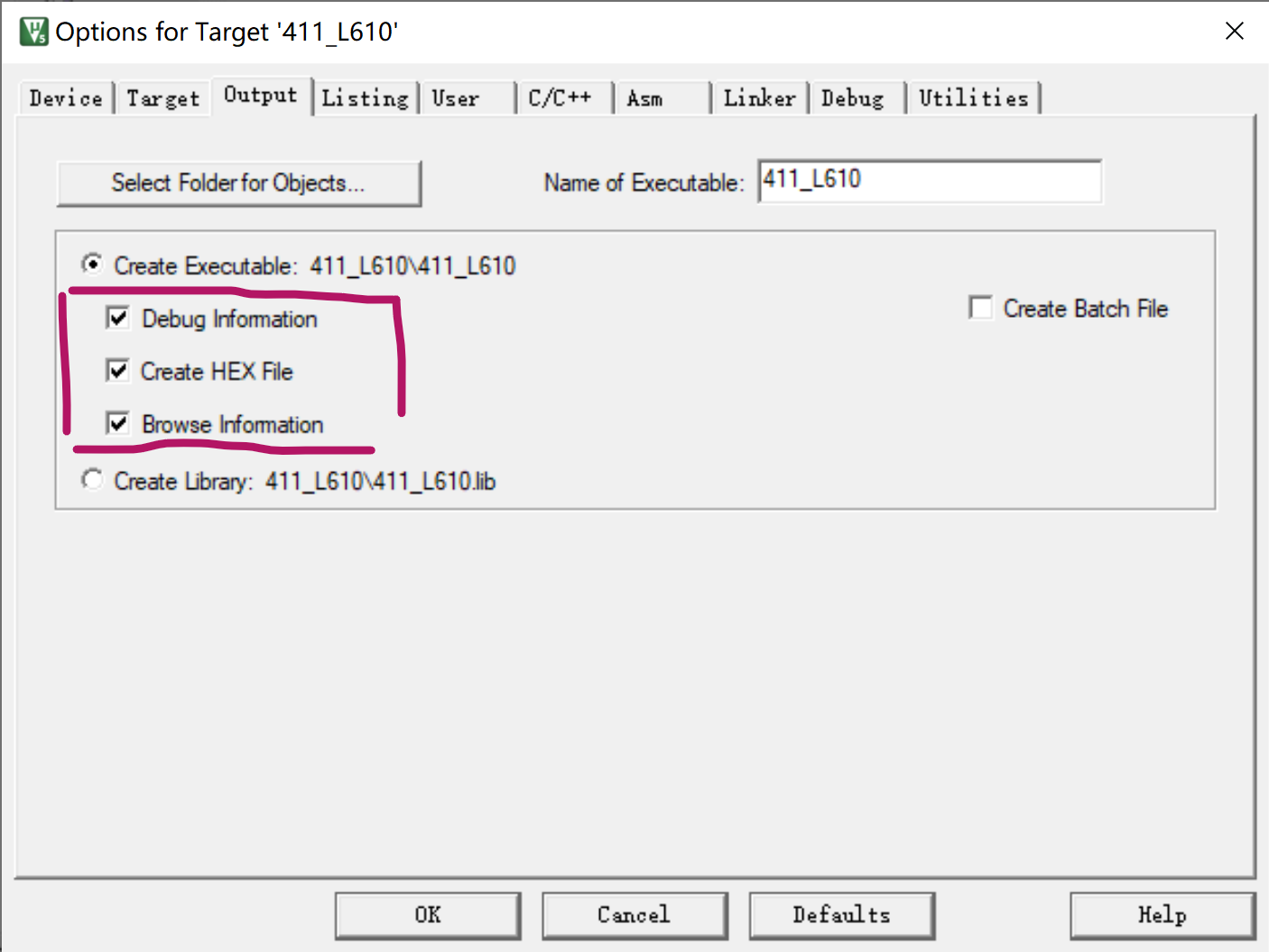This screenshot has height=952, width=1269.
Task: Open the Target tab
Action: [x=162, y=98]
